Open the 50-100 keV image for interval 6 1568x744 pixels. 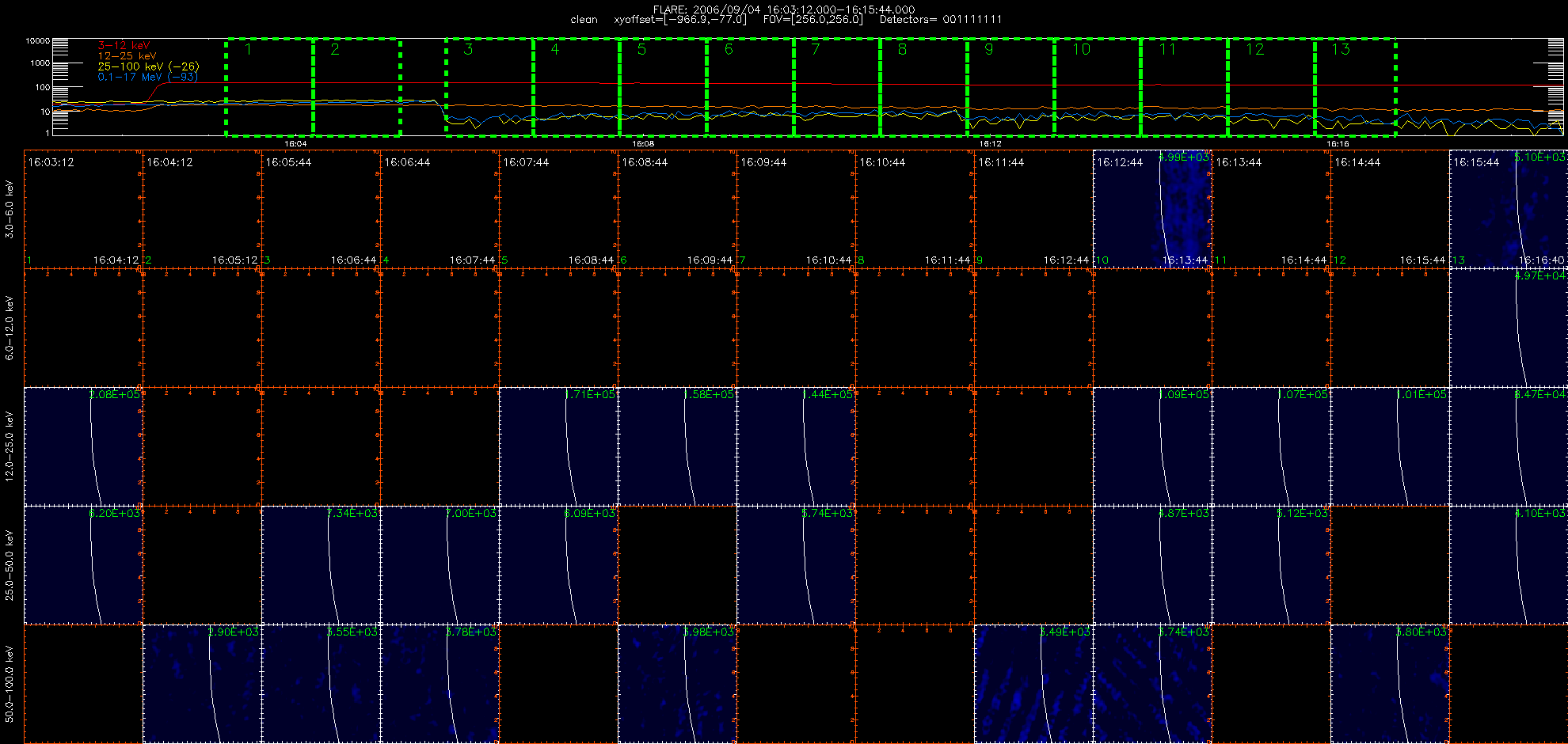(x=677, y=684)
